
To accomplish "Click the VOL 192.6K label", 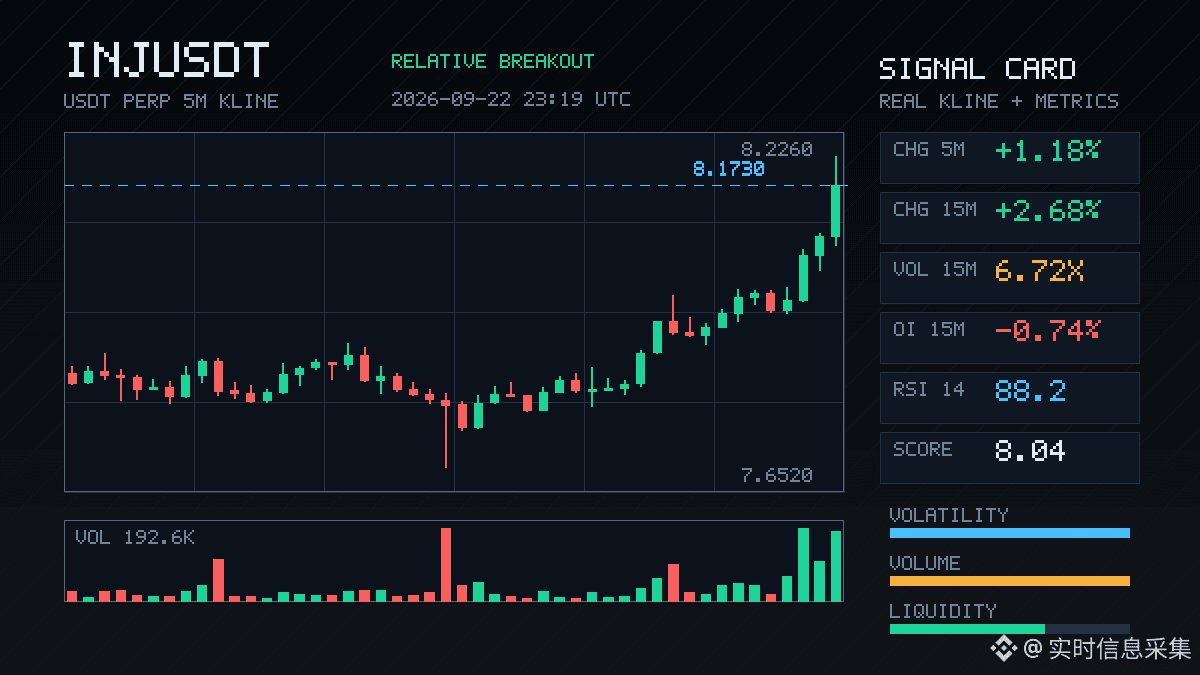I will pos(135,538).
